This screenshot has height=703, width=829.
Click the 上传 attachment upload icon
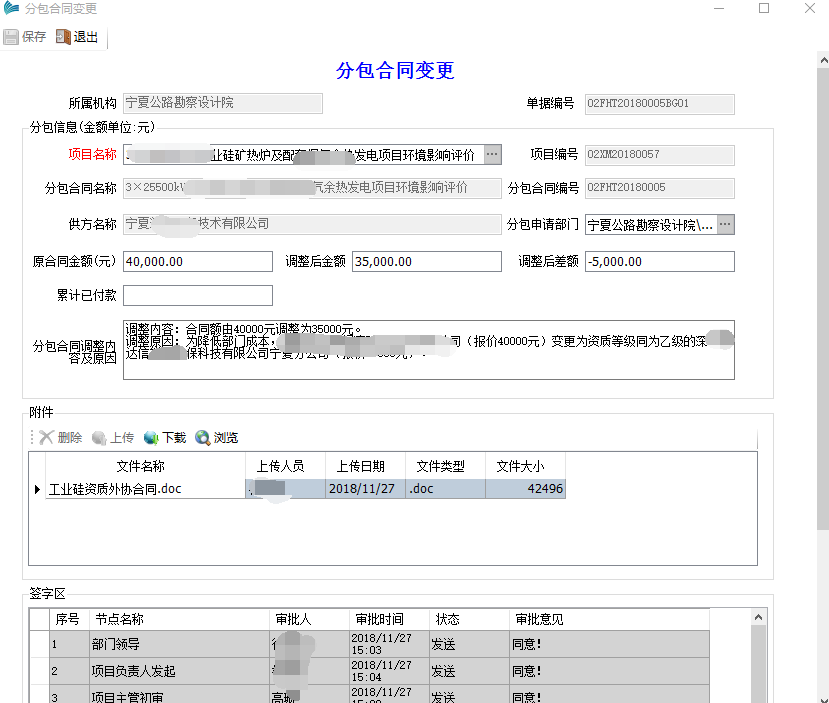pos(99,438)
